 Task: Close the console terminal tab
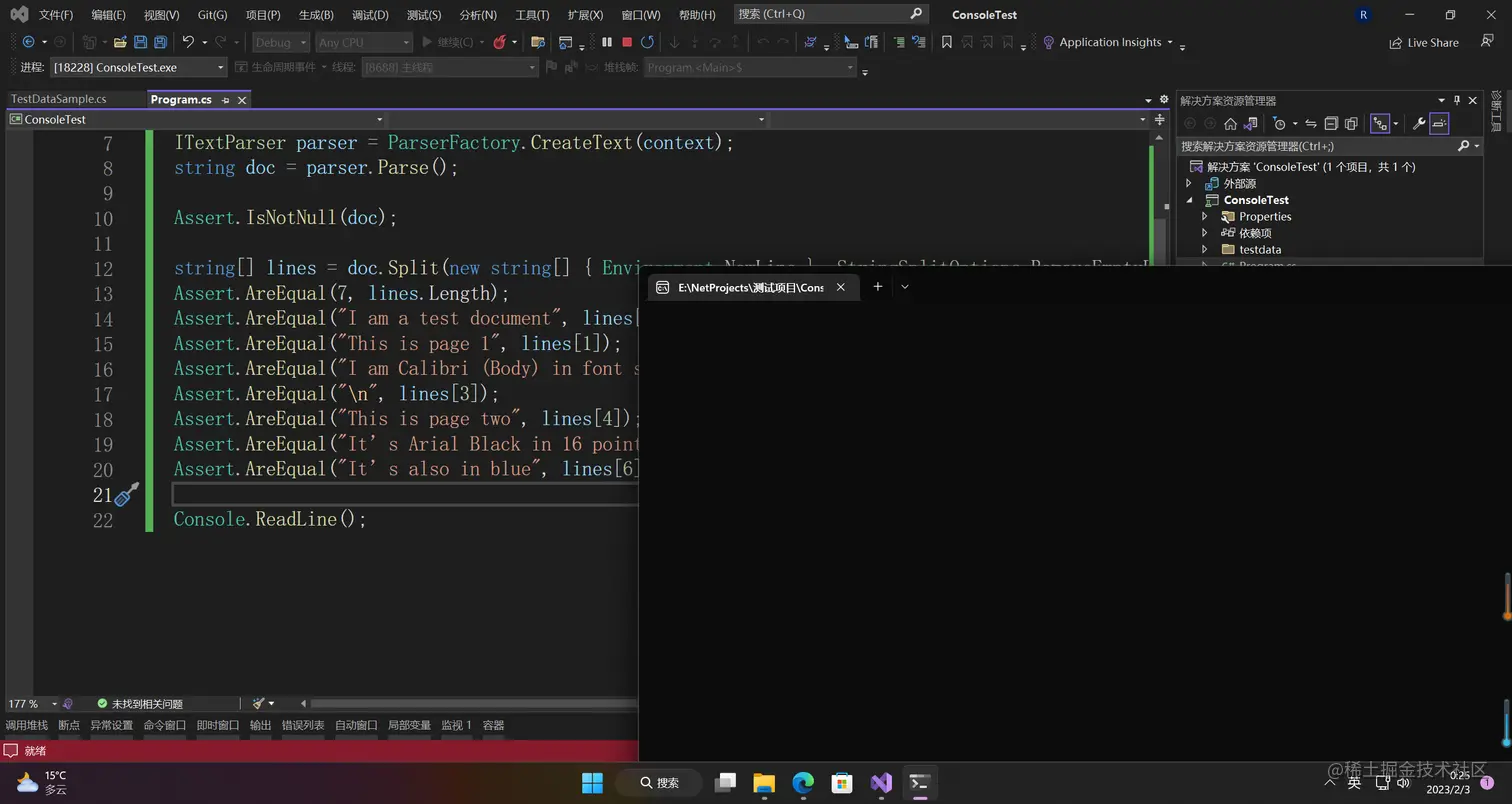coord(841,287)
